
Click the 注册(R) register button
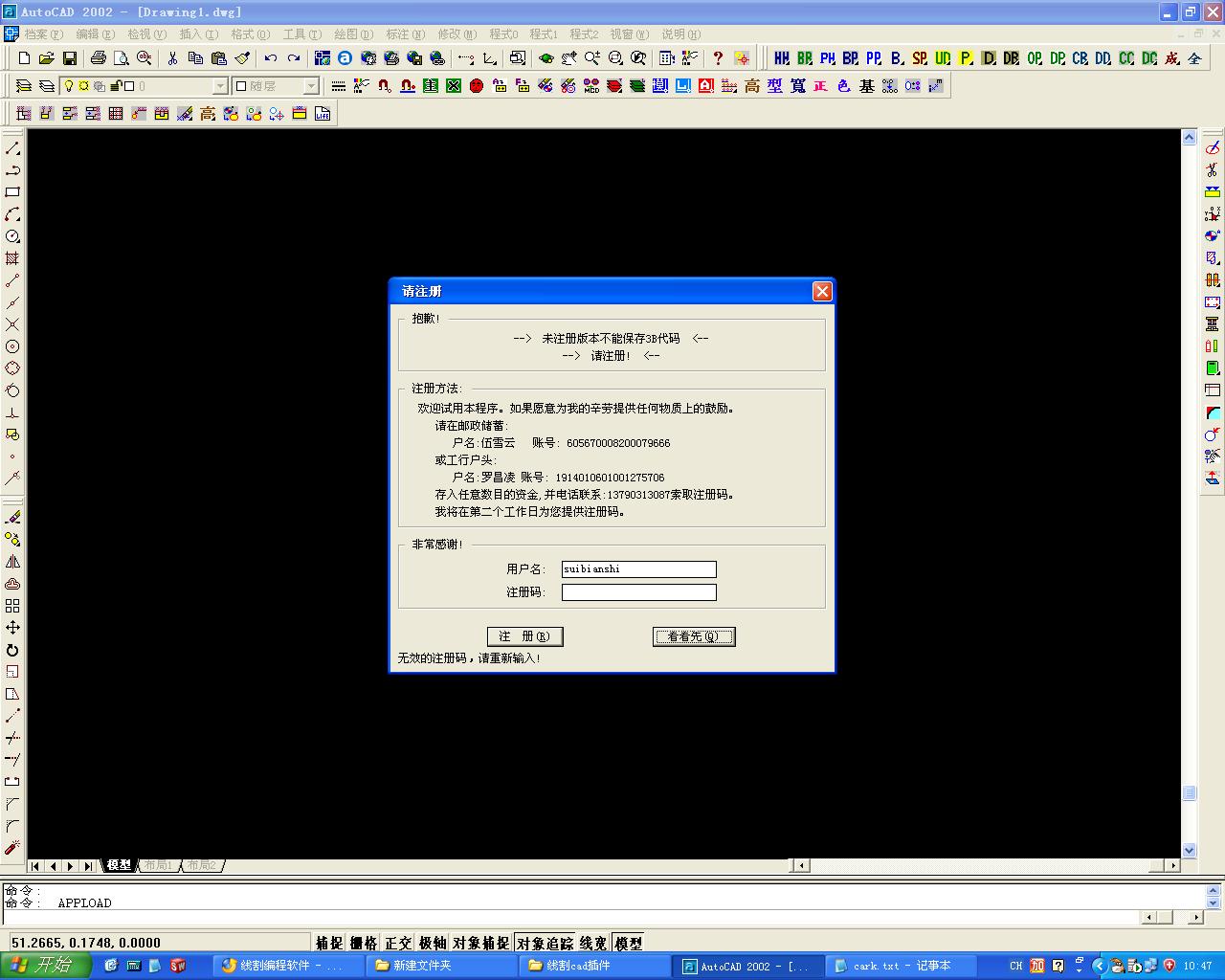pyautogui.click(x=524, y=636)
